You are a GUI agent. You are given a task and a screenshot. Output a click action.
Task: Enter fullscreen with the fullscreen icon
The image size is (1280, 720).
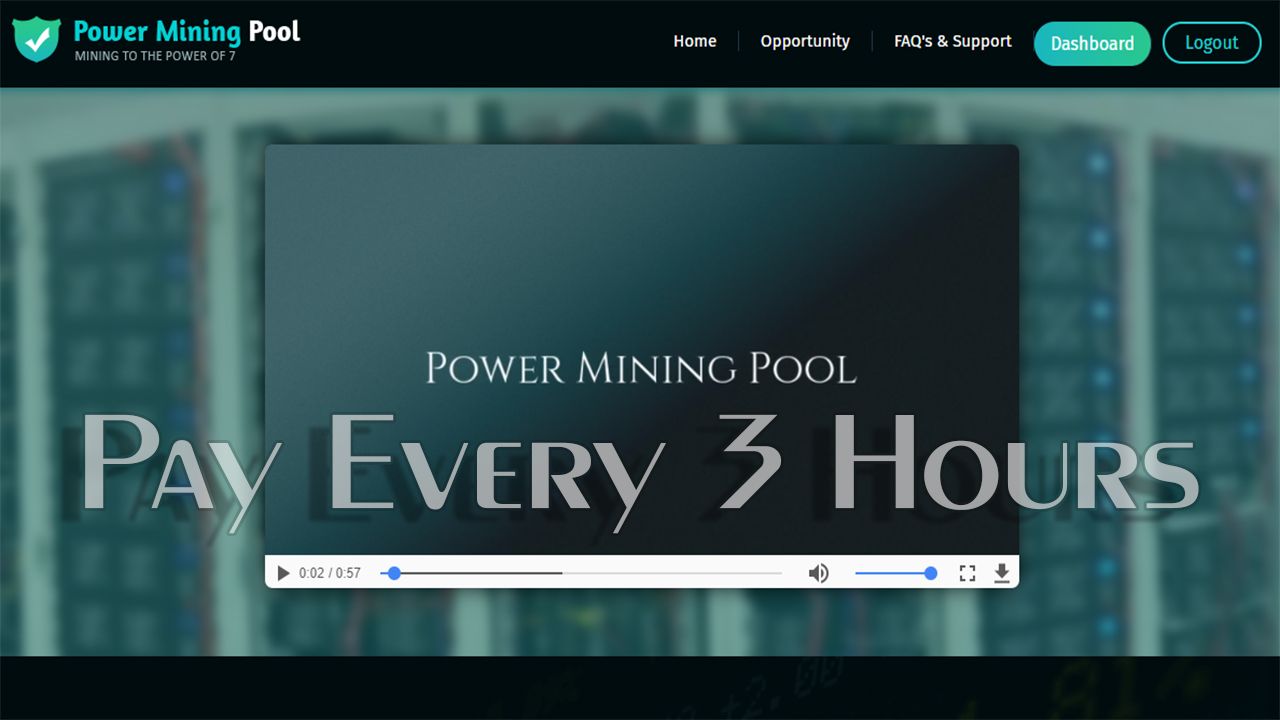point(967,573)
